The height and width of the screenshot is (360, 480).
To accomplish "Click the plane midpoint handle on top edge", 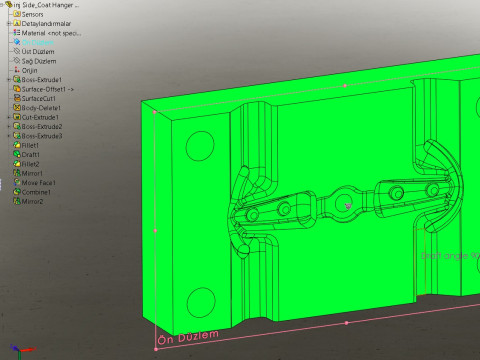I will [345, 86].
